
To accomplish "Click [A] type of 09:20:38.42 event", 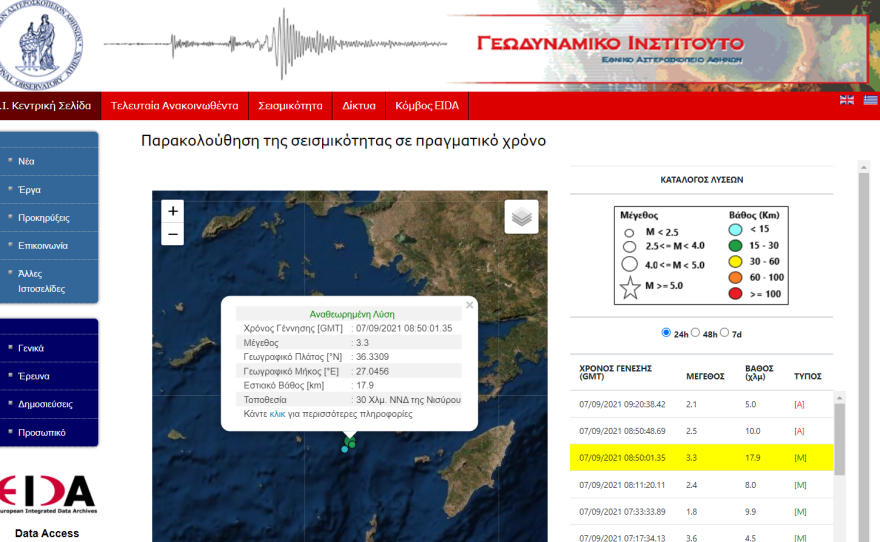I will tap(799, 405).
